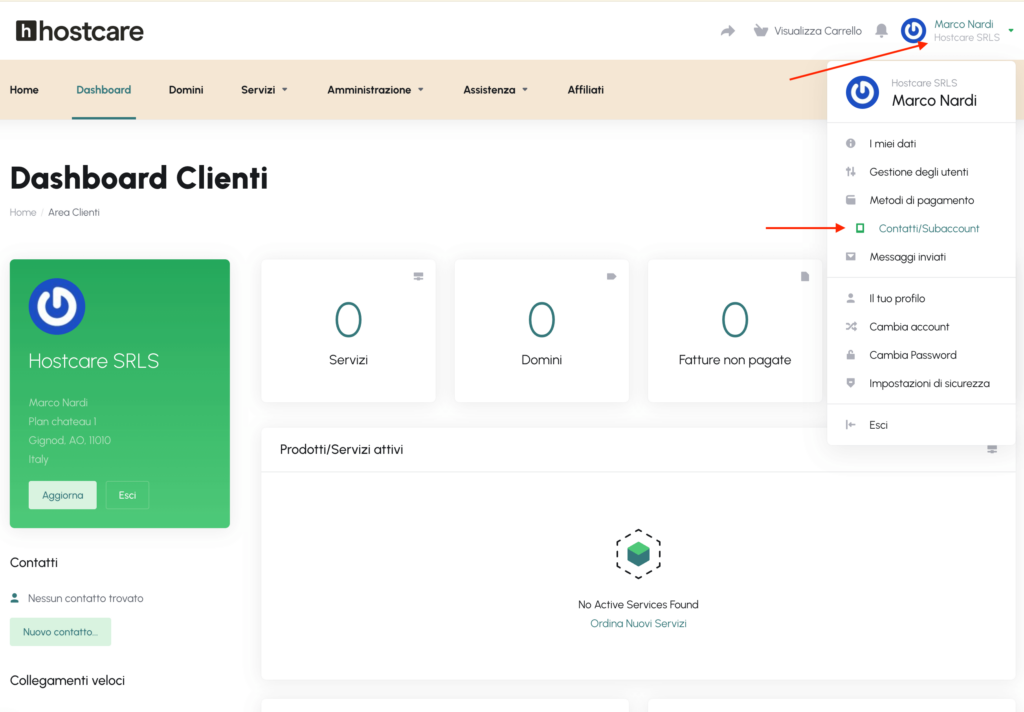Click the large avatar on the green profile card
1024x712 pixels.
[x=57, y=306]
